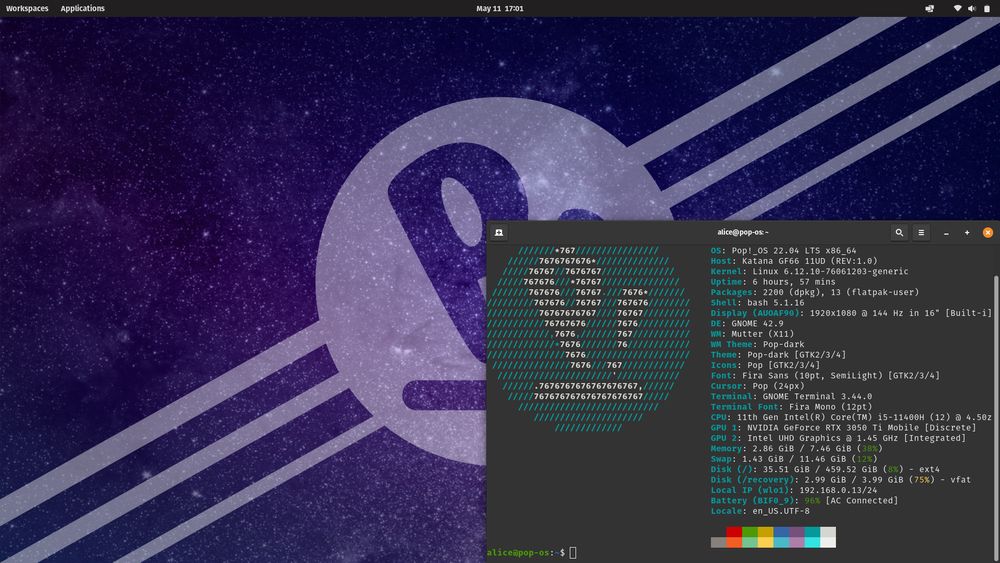Click the GPU 2 line Intel UHD Graphics
The width and height of the screenshot is (1000, 563).
838,438
